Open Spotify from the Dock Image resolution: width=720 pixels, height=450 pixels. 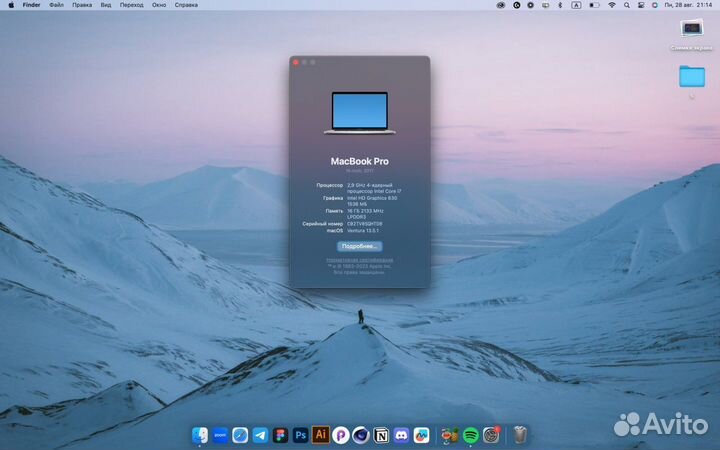coord(471,435)
